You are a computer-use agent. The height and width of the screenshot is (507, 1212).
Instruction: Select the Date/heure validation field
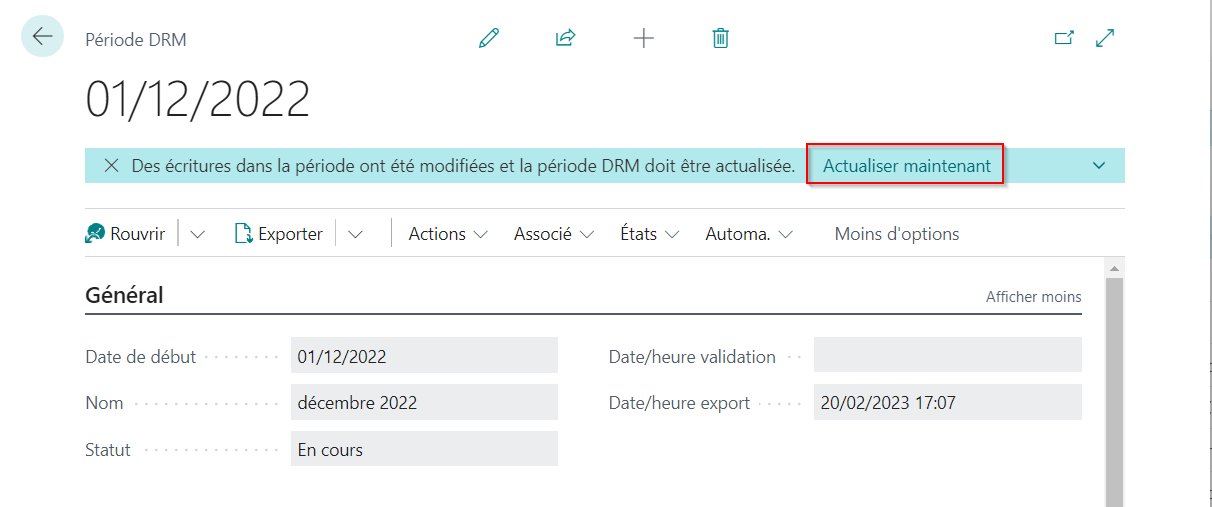tap(948, 356)
